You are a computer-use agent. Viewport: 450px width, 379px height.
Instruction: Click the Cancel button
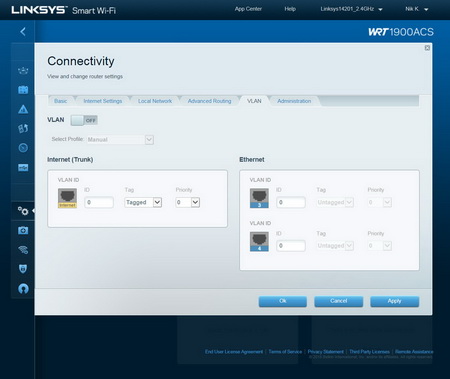pyautogui.click(x=339, y=301)
